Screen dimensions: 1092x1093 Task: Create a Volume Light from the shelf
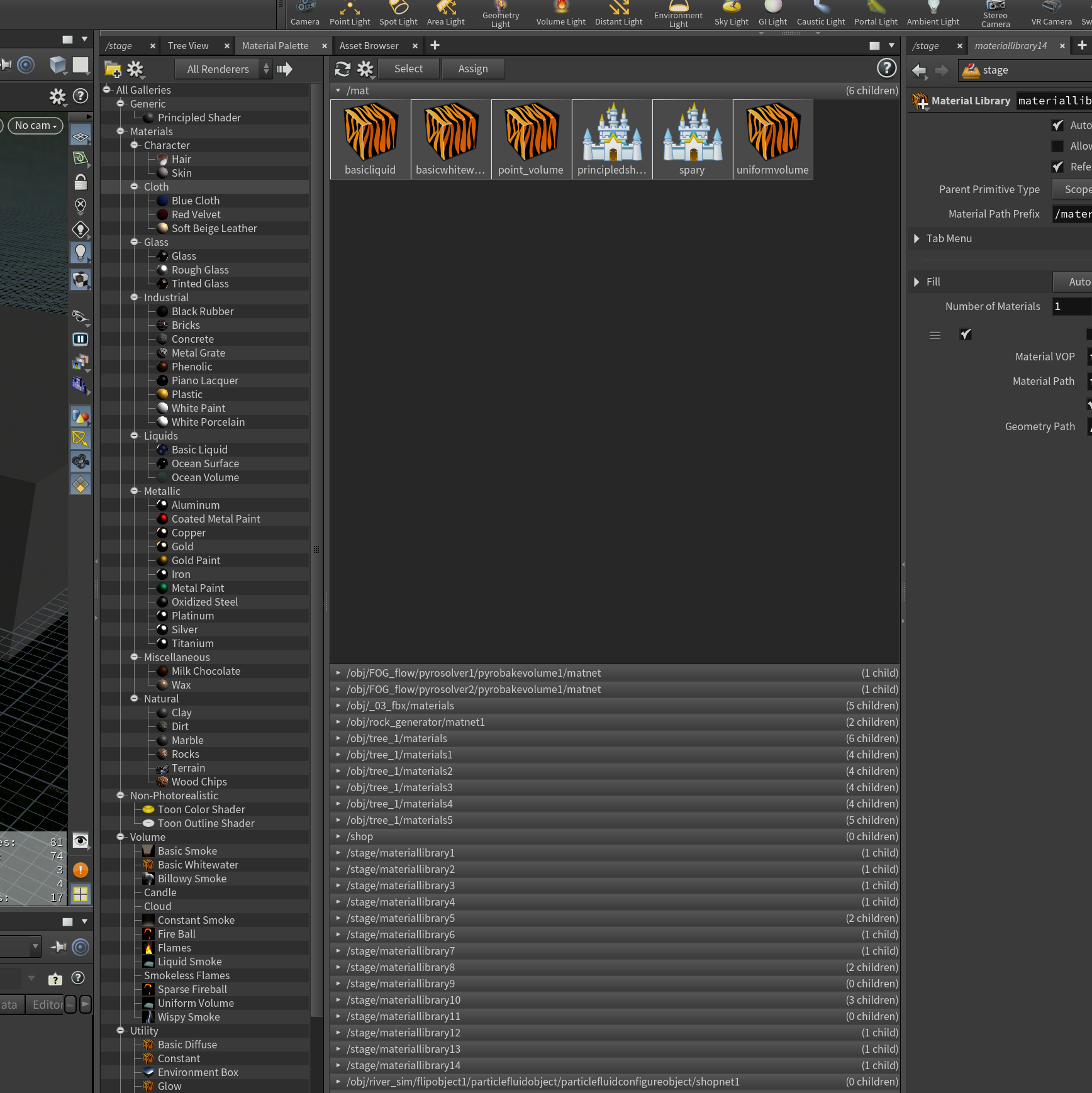560,14
